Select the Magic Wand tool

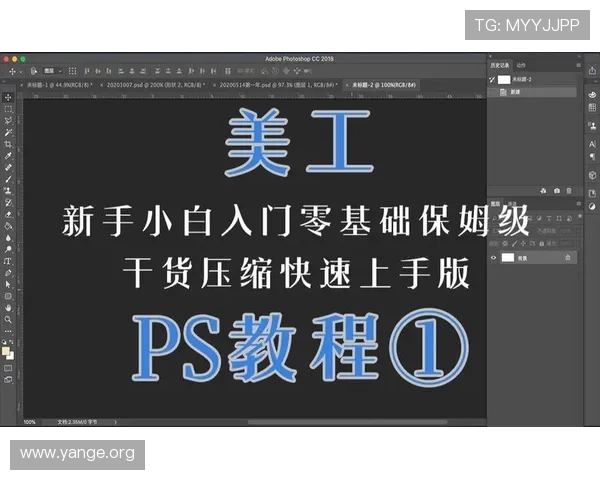click(x=8, y=132)
